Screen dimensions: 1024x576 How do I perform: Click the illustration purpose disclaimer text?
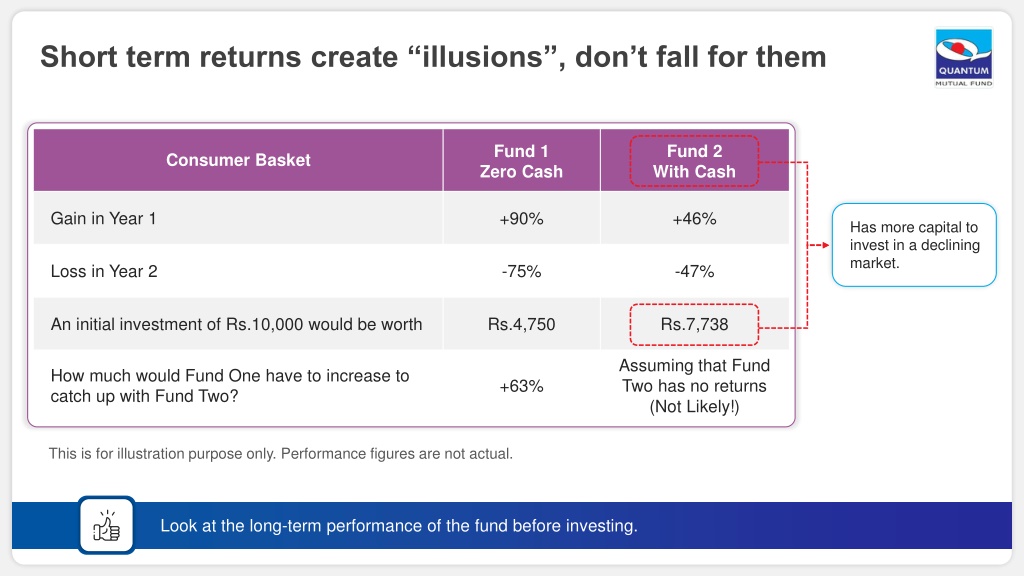[281, 454]
